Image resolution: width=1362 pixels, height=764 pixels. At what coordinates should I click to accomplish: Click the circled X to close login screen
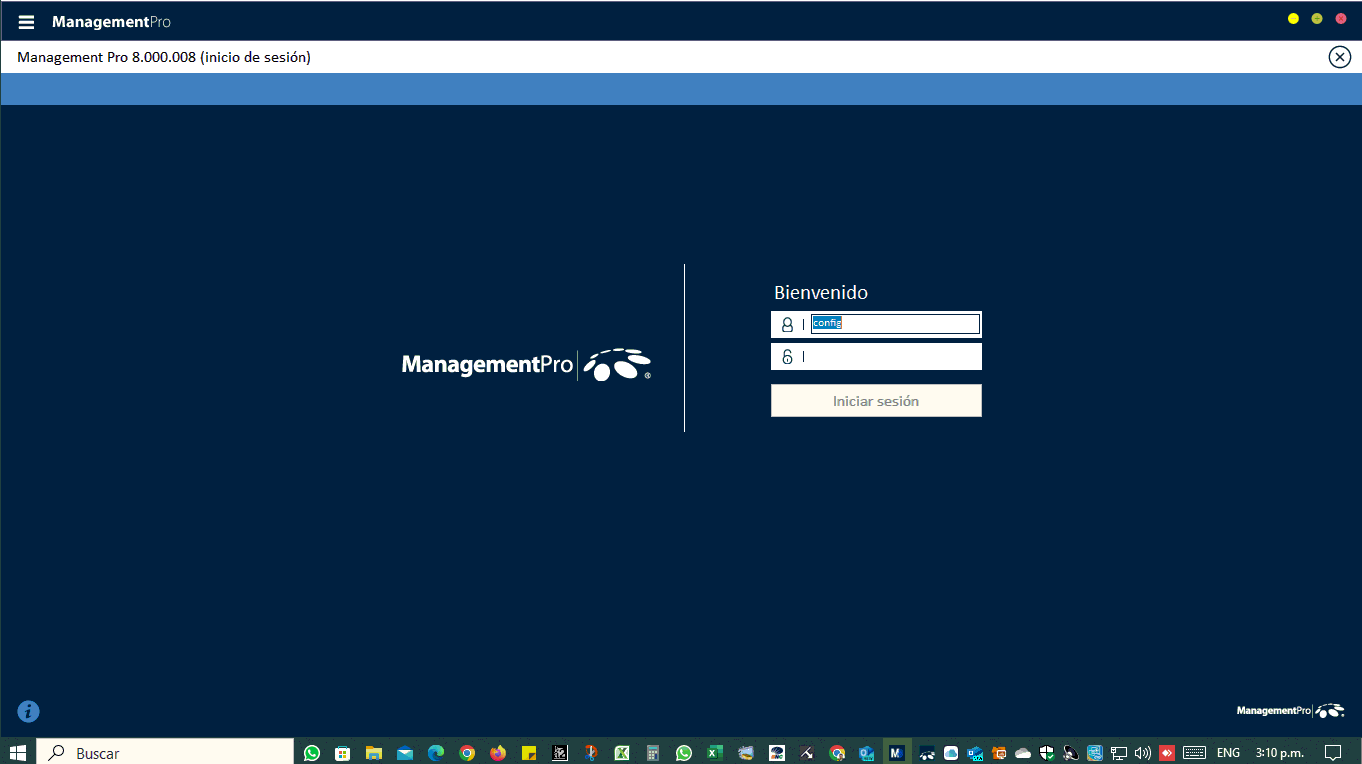[1339, 57]
